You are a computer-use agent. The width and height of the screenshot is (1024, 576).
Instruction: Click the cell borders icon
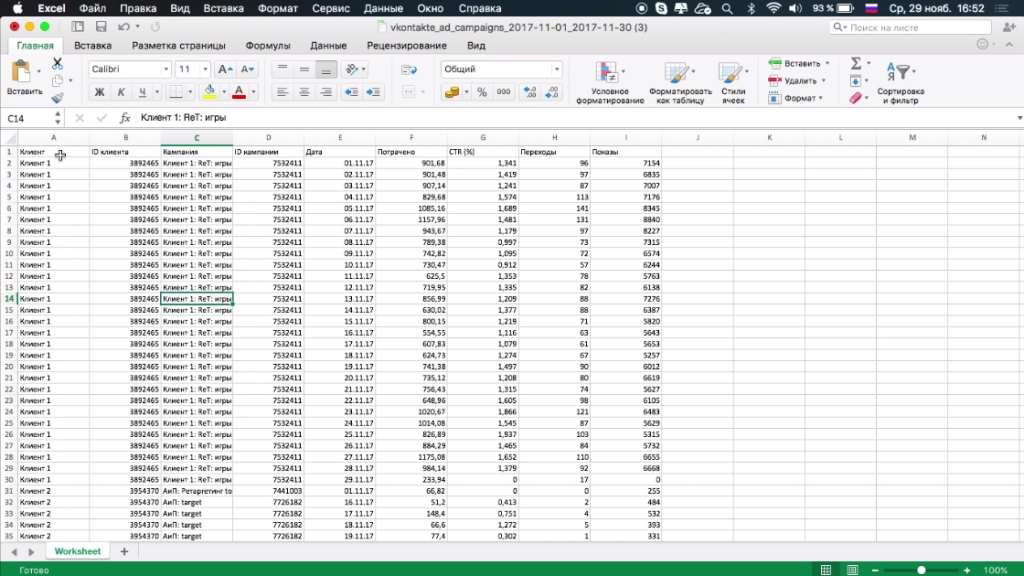tap(176, 92)
